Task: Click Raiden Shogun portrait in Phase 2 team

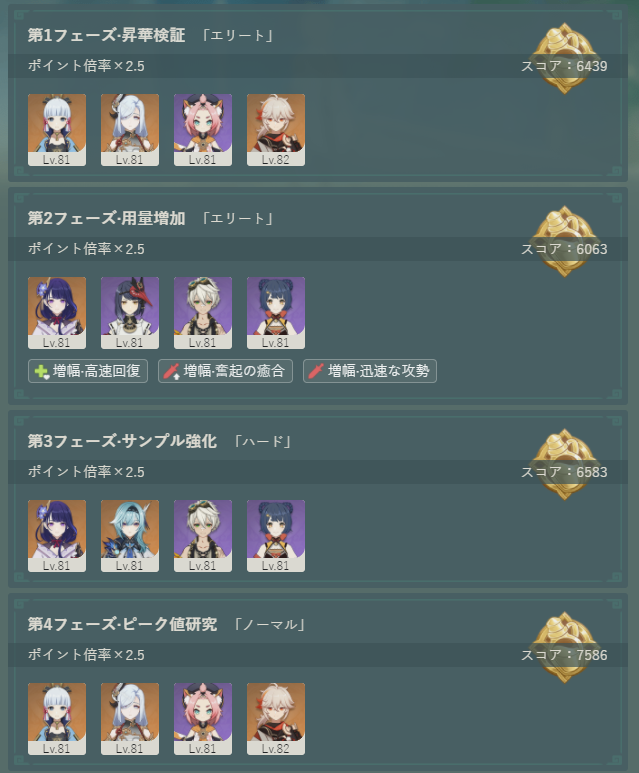Action: tap(57, 313)
